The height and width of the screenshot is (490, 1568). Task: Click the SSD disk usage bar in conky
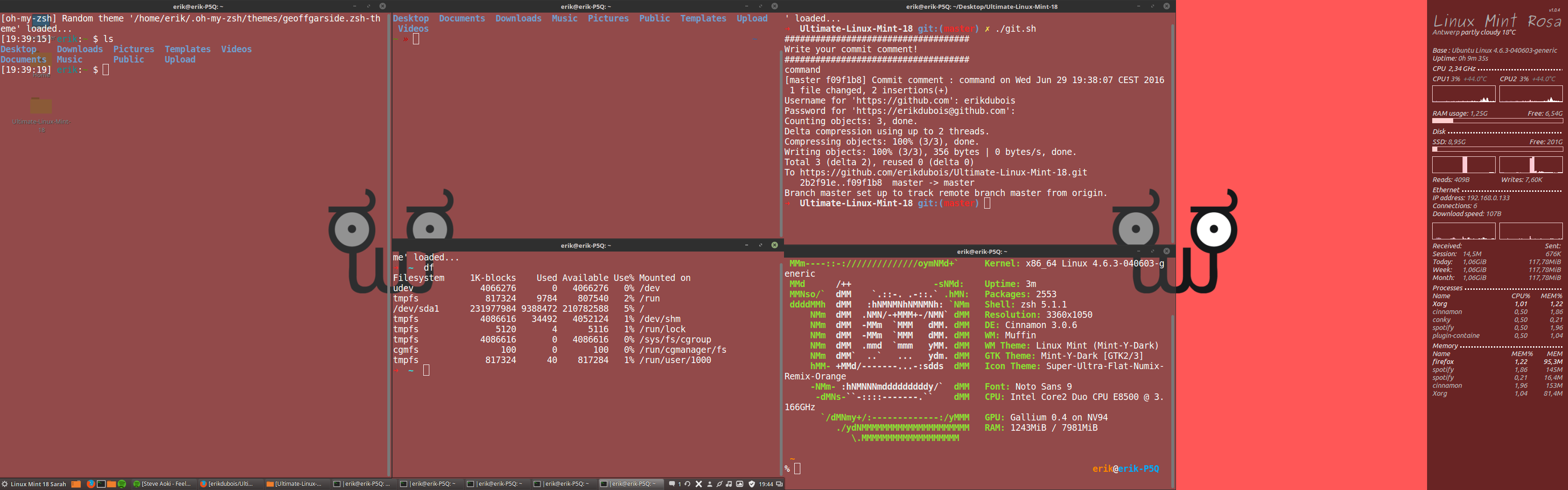1497,149
